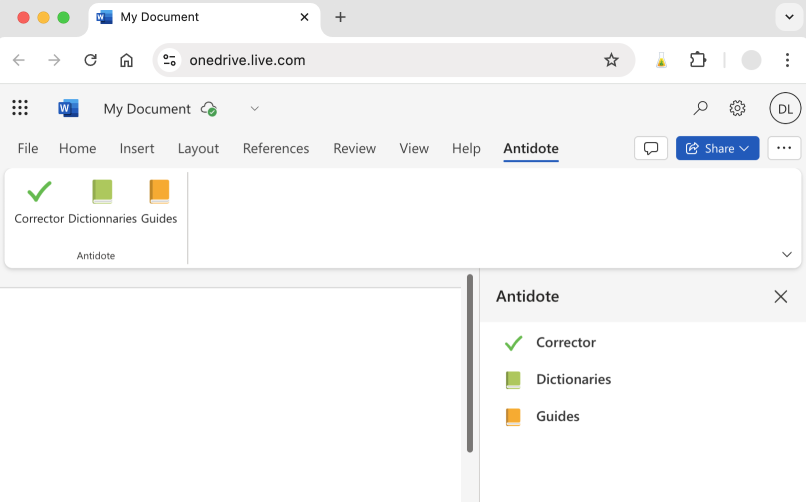Expand the document title dropdown chevron
806x502 pixels.
pos(254,108)
